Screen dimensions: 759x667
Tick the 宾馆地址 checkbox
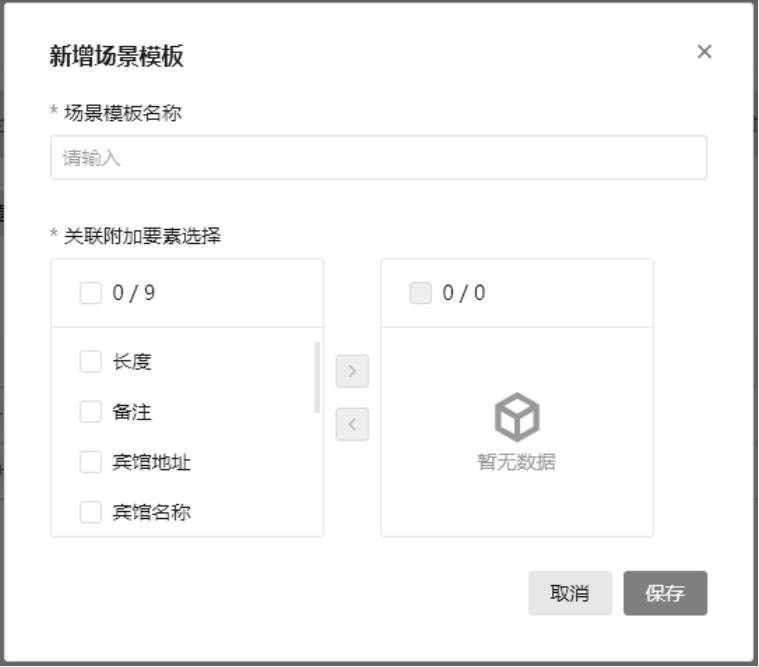tap(91, 462)
